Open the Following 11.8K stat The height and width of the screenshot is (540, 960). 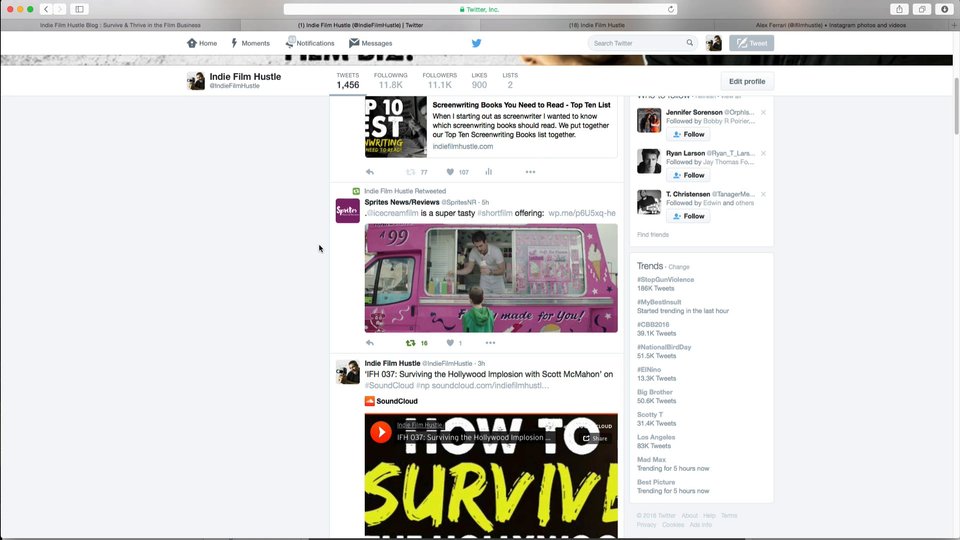pyautogui.click(x=391, y=81)
